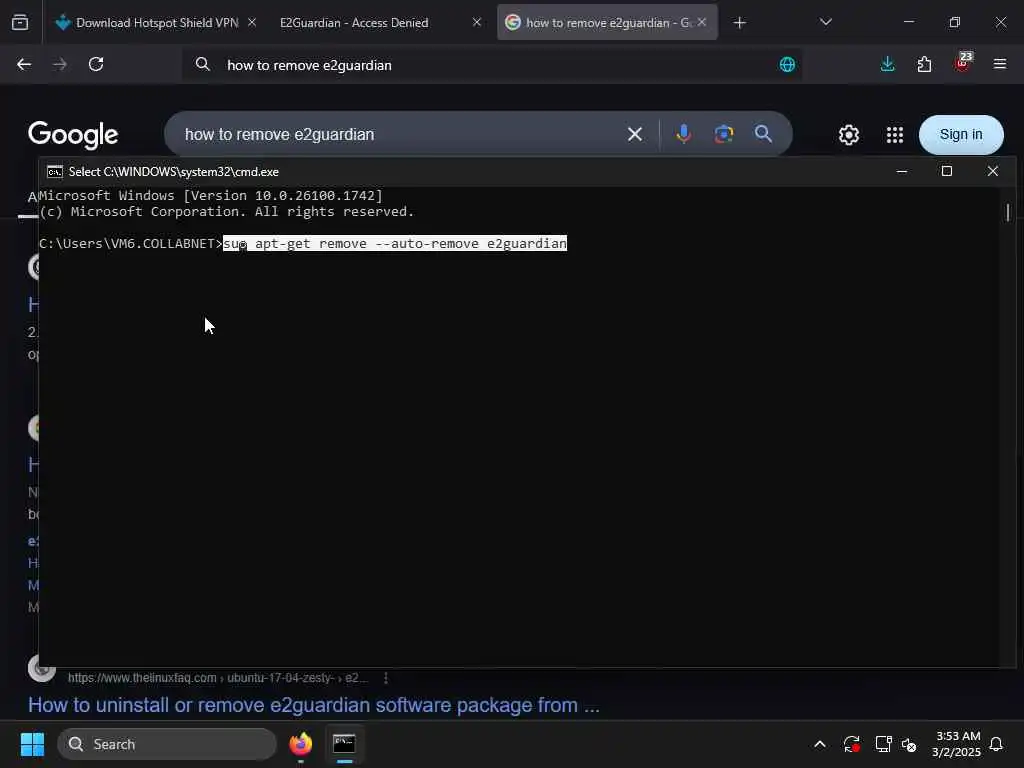Click the cmd scrollbar thumb
The image size is (1024, 768).
coord(1008,212)
